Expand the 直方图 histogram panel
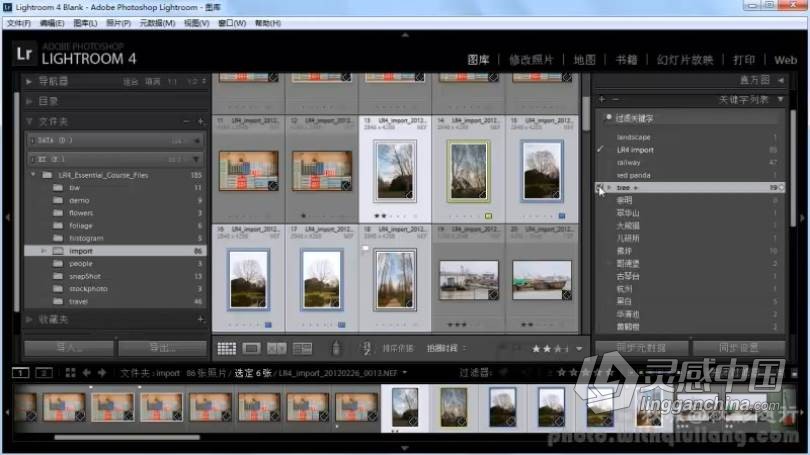810x455 pixels. 781,80
